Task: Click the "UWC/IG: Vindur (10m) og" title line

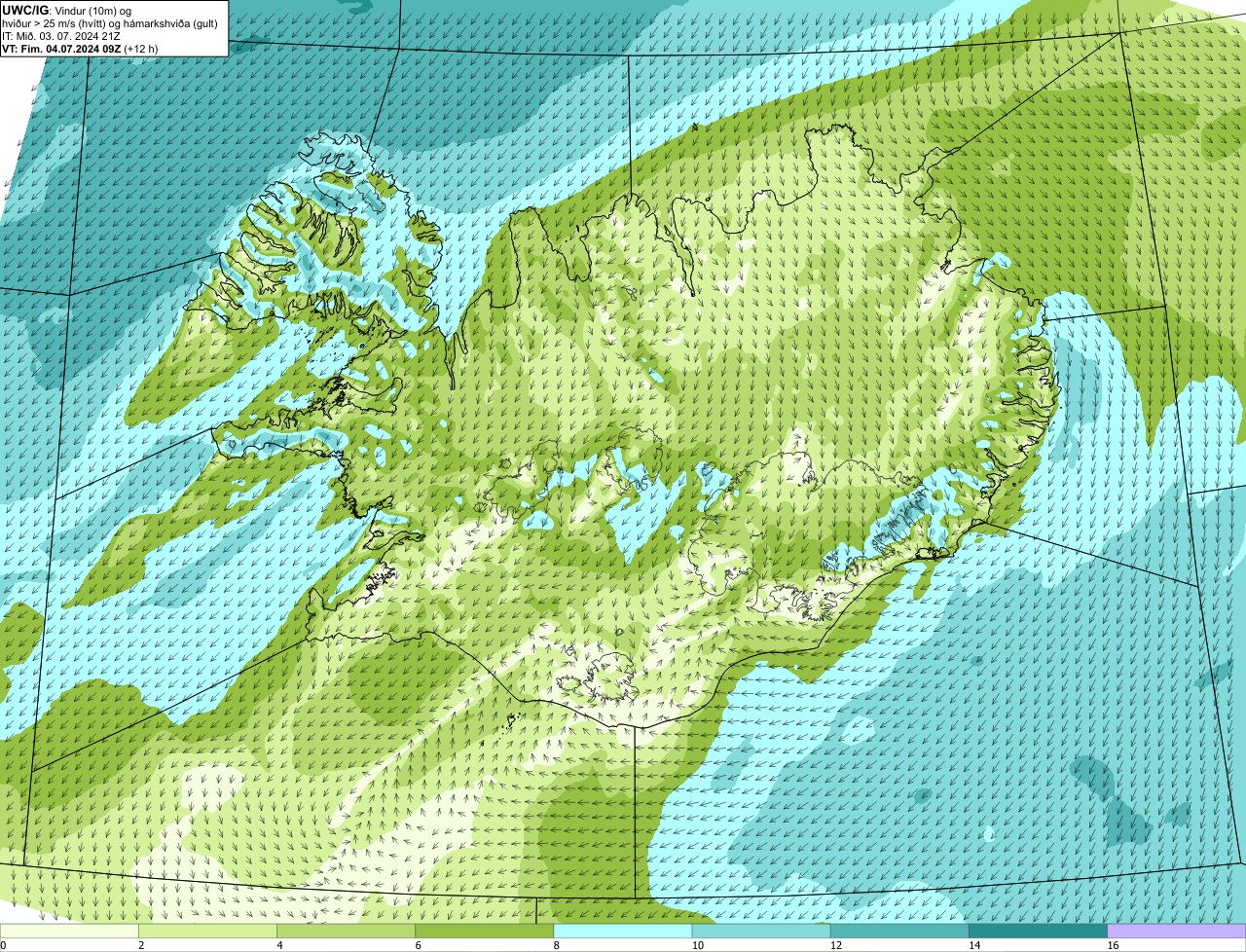Action: pos(66,10)
